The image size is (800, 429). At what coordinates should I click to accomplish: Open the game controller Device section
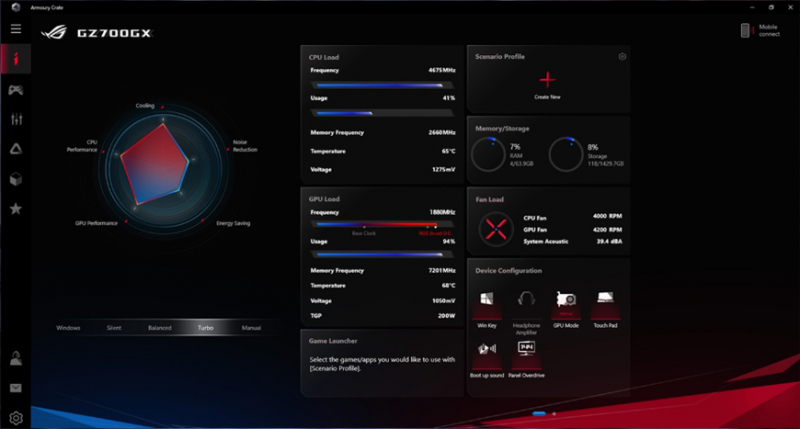(x=16, y=90)
